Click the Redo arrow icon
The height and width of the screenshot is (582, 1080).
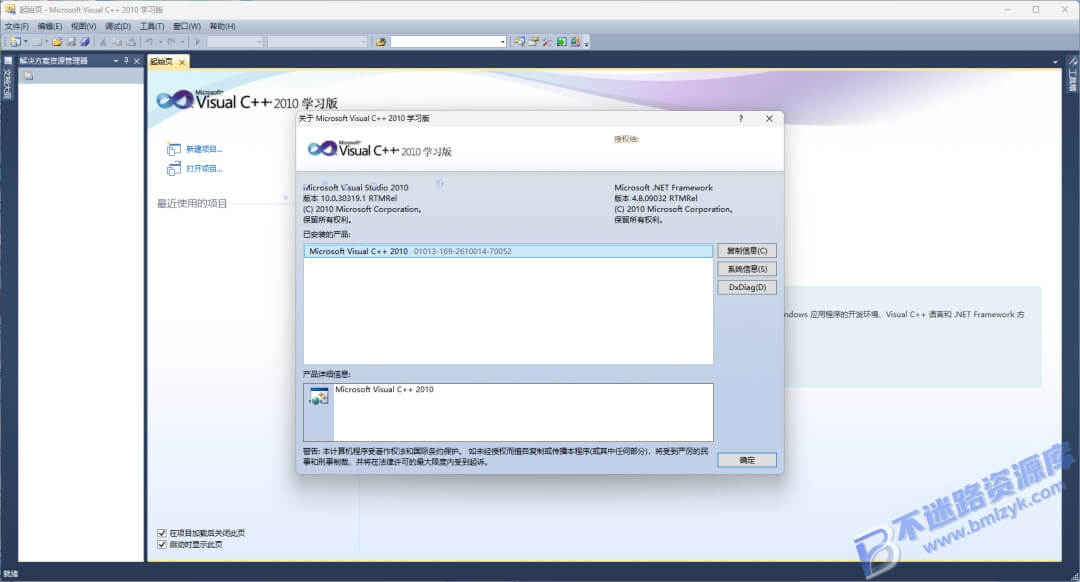[x=171, y=42]
